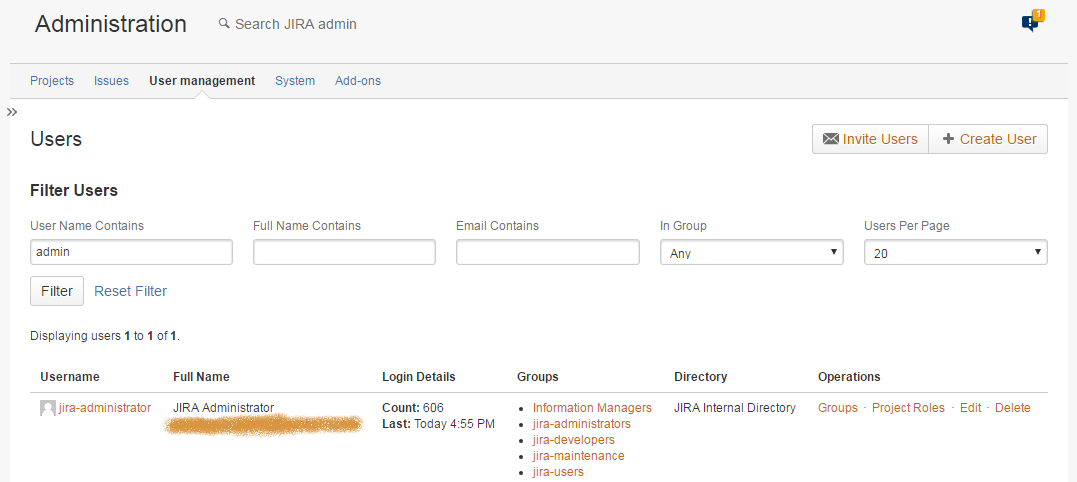This screenshot has width=1077, height=482.
Task: Click the jira-administrator user avatar icon
Action: [x=48, y=408]
